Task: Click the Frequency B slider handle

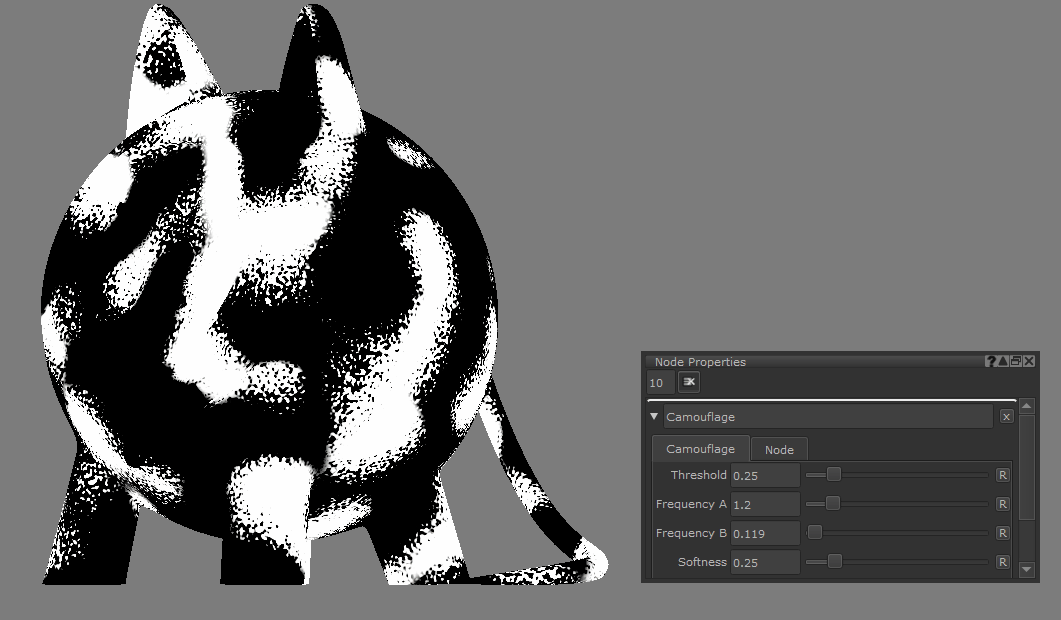Action: (x=815, y=533)
